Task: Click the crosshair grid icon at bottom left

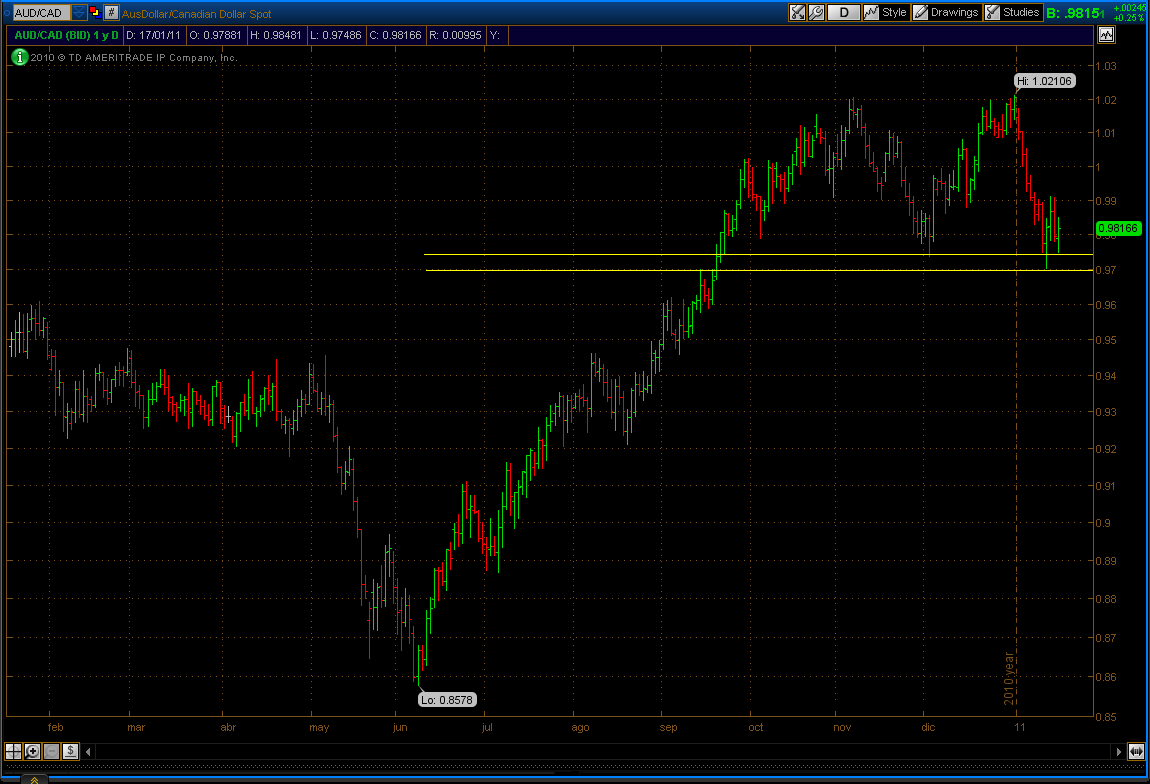Action: [13, 751]
